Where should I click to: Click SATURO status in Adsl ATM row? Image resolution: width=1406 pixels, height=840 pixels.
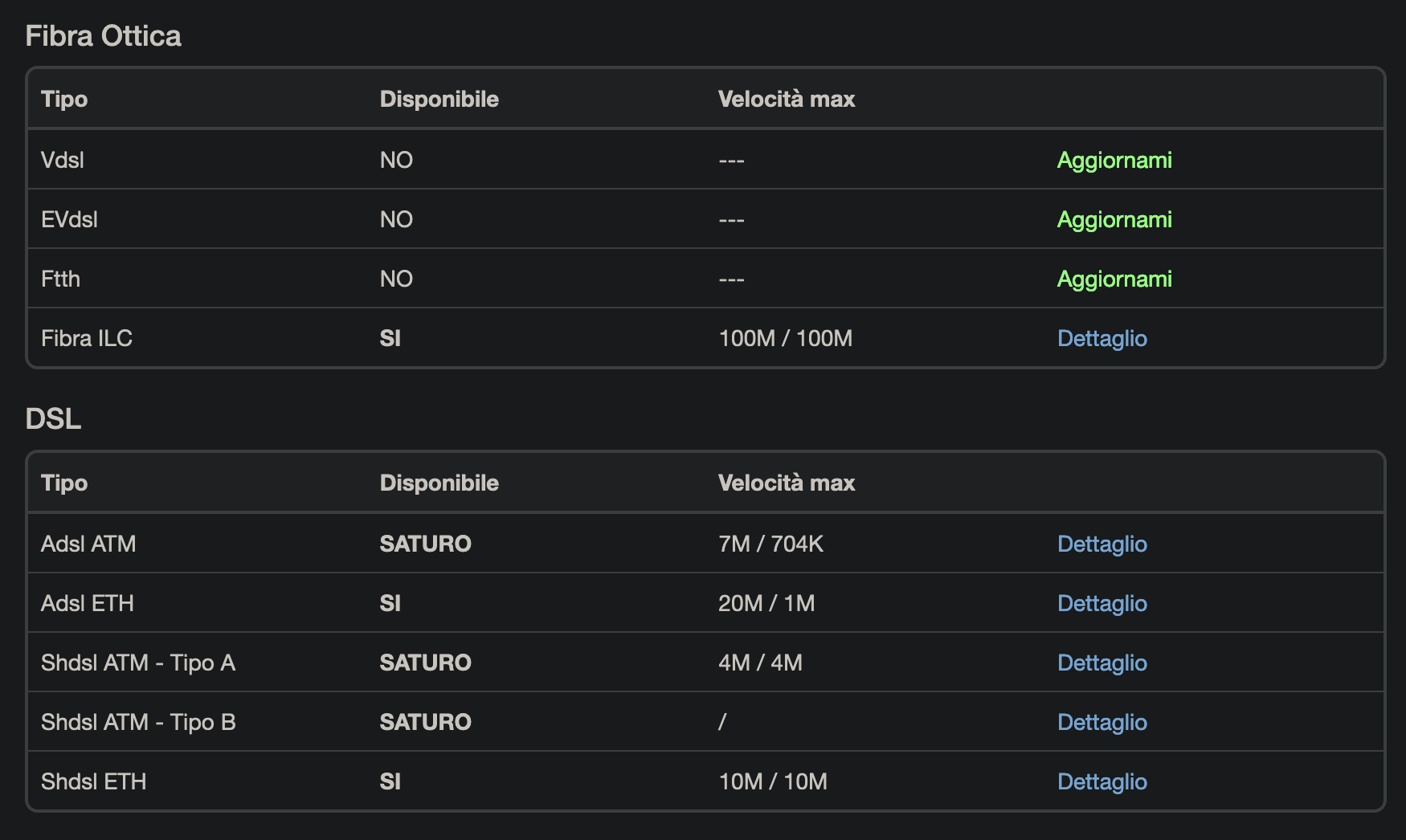click(x=425, y=544)
